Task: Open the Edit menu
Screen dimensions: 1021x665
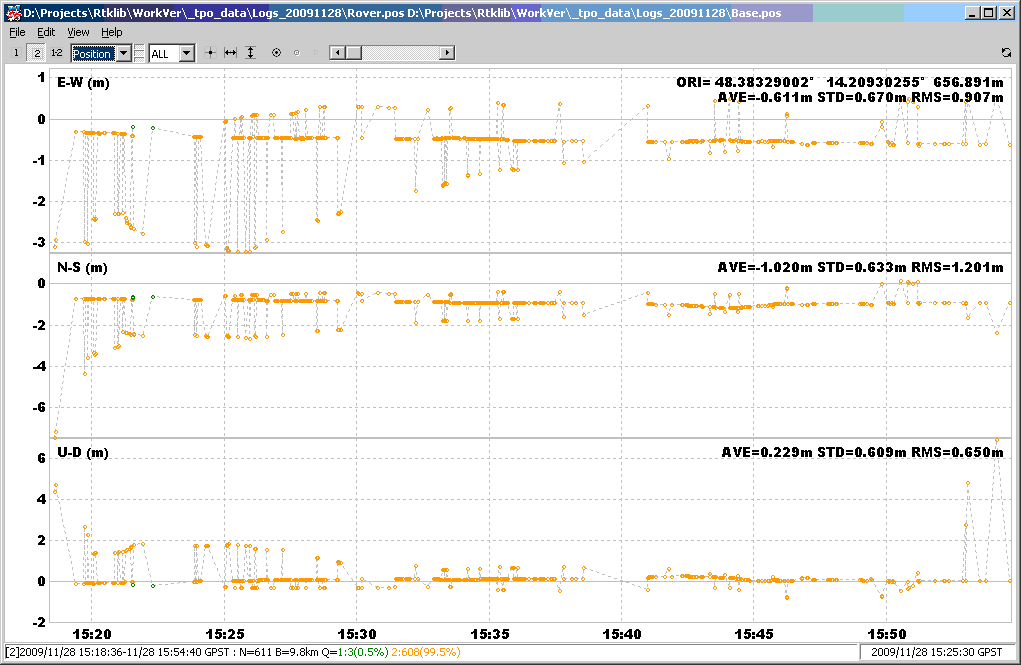Action: (x=46, y=32)
